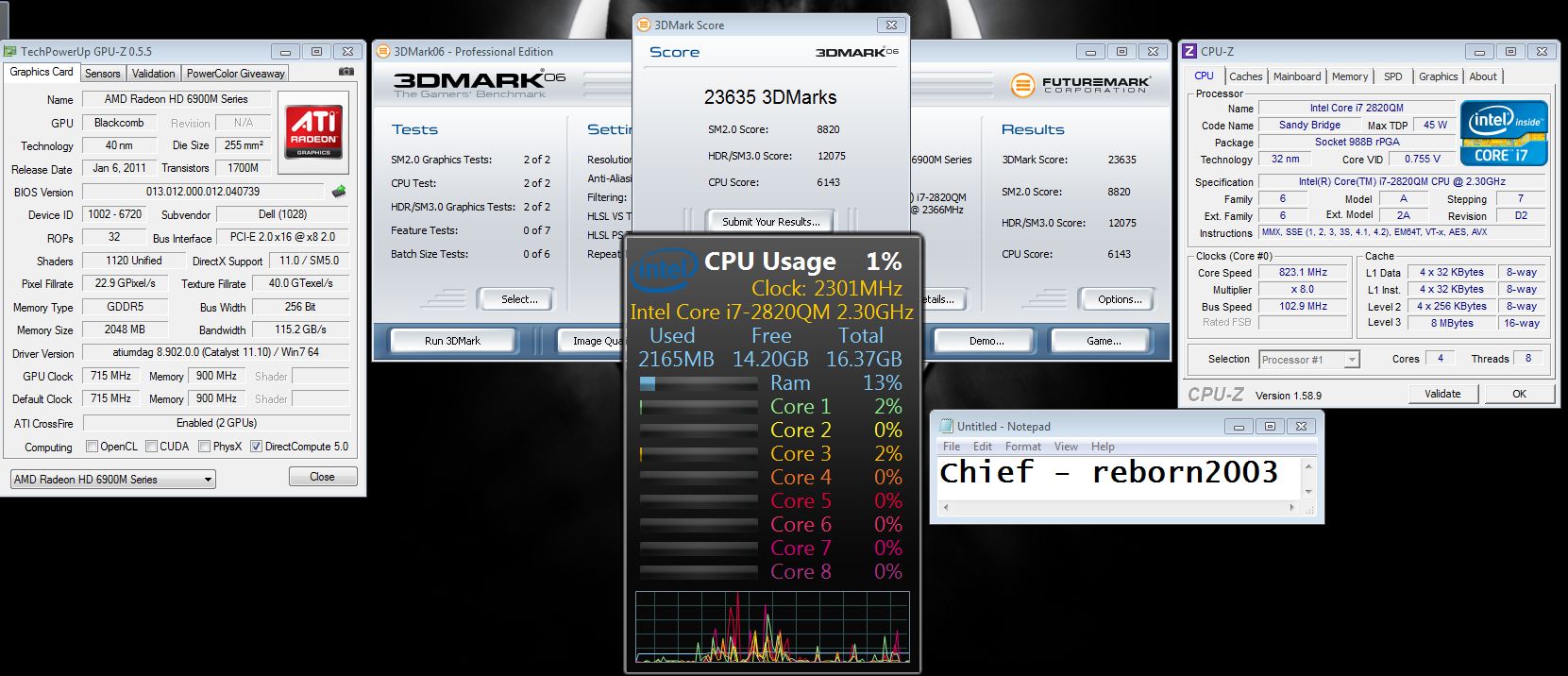Open the File menu in Notepad
This screenshot has width=1568, height=676.
click(x=952, y=447)
